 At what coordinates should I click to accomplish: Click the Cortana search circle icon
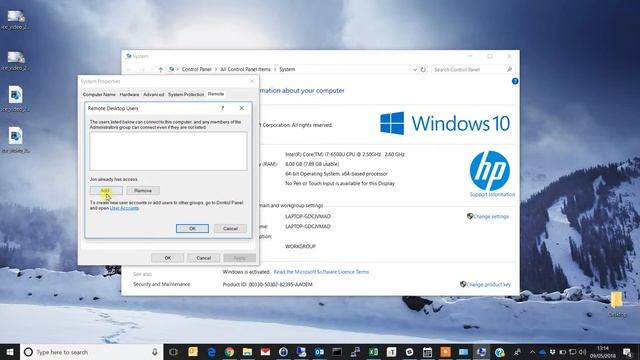tap(28, 352)
